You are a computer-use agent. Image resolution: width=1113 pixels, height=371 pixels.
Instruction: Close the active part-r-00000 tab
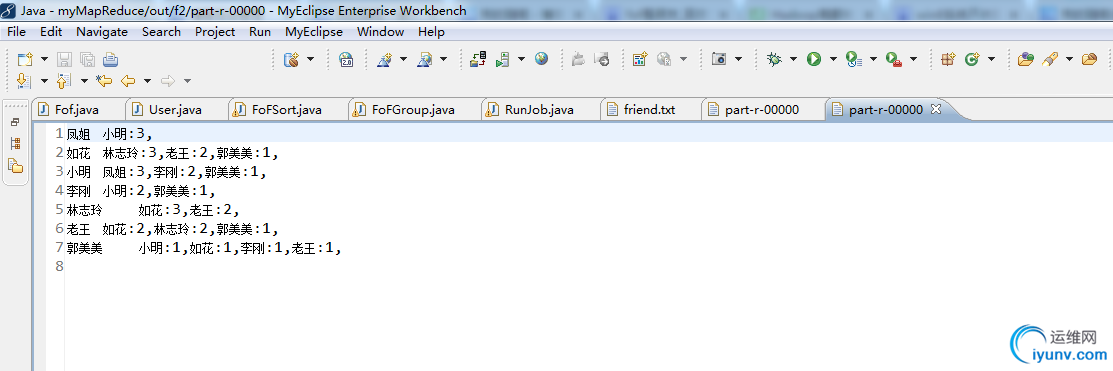coord(935,109)
